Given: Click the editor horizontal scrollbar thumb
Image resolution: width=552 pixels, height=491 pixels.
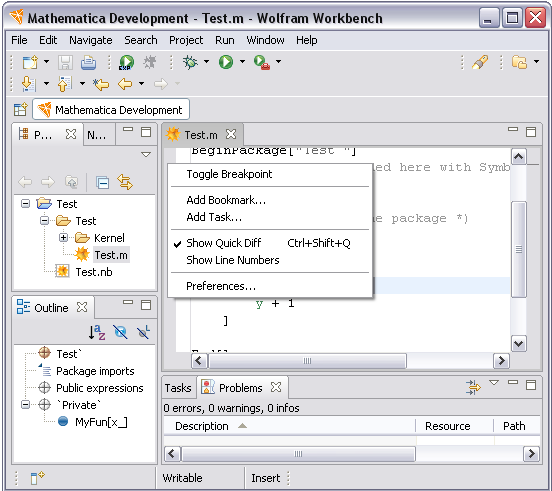Looking at the screenshot, I should (x=307, y=361).
